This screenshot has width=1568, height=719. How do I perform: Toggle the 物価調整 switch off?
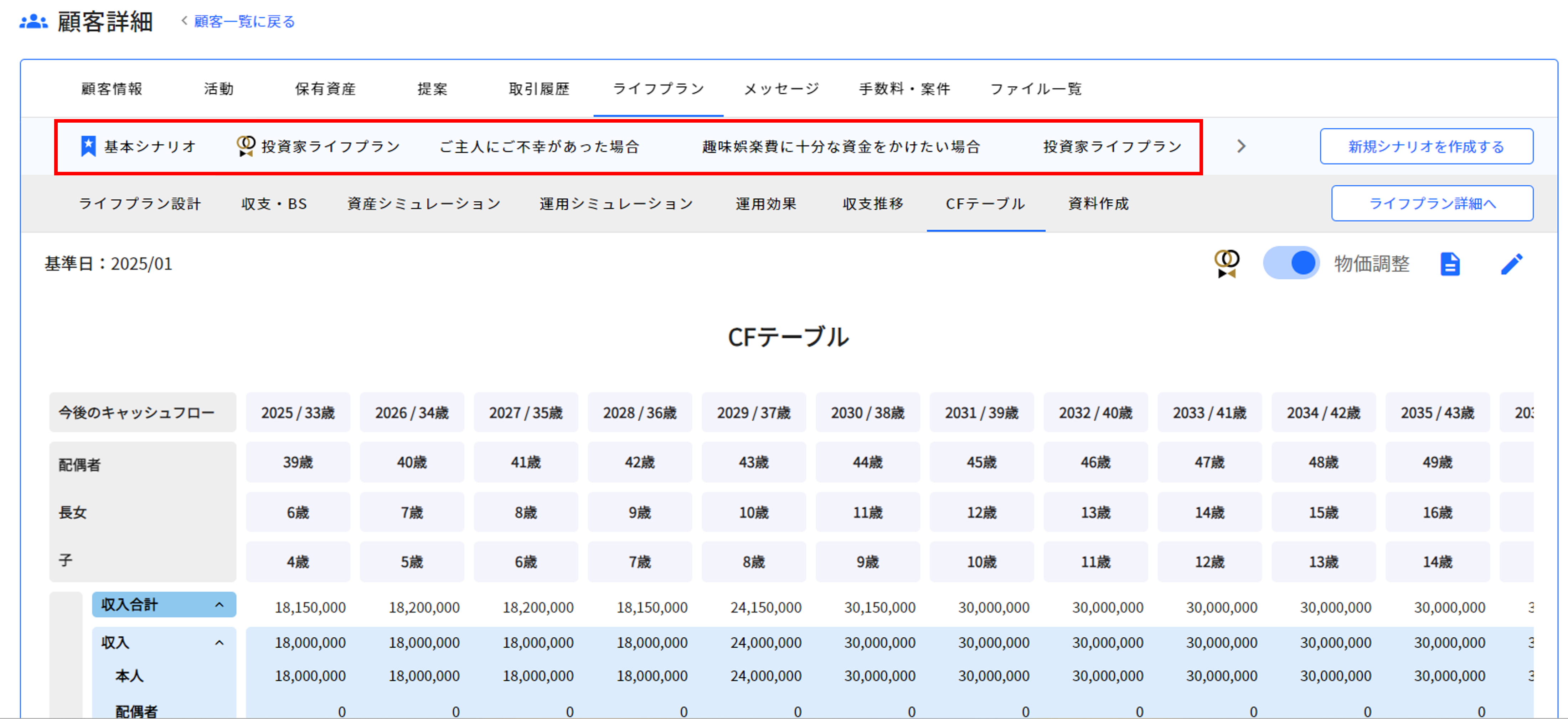(1291, 263)
